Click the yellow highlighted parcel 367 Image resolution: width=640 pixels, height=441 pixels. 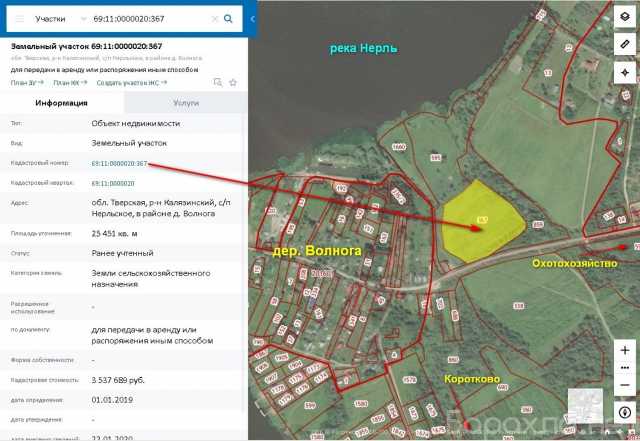[482, 223]
